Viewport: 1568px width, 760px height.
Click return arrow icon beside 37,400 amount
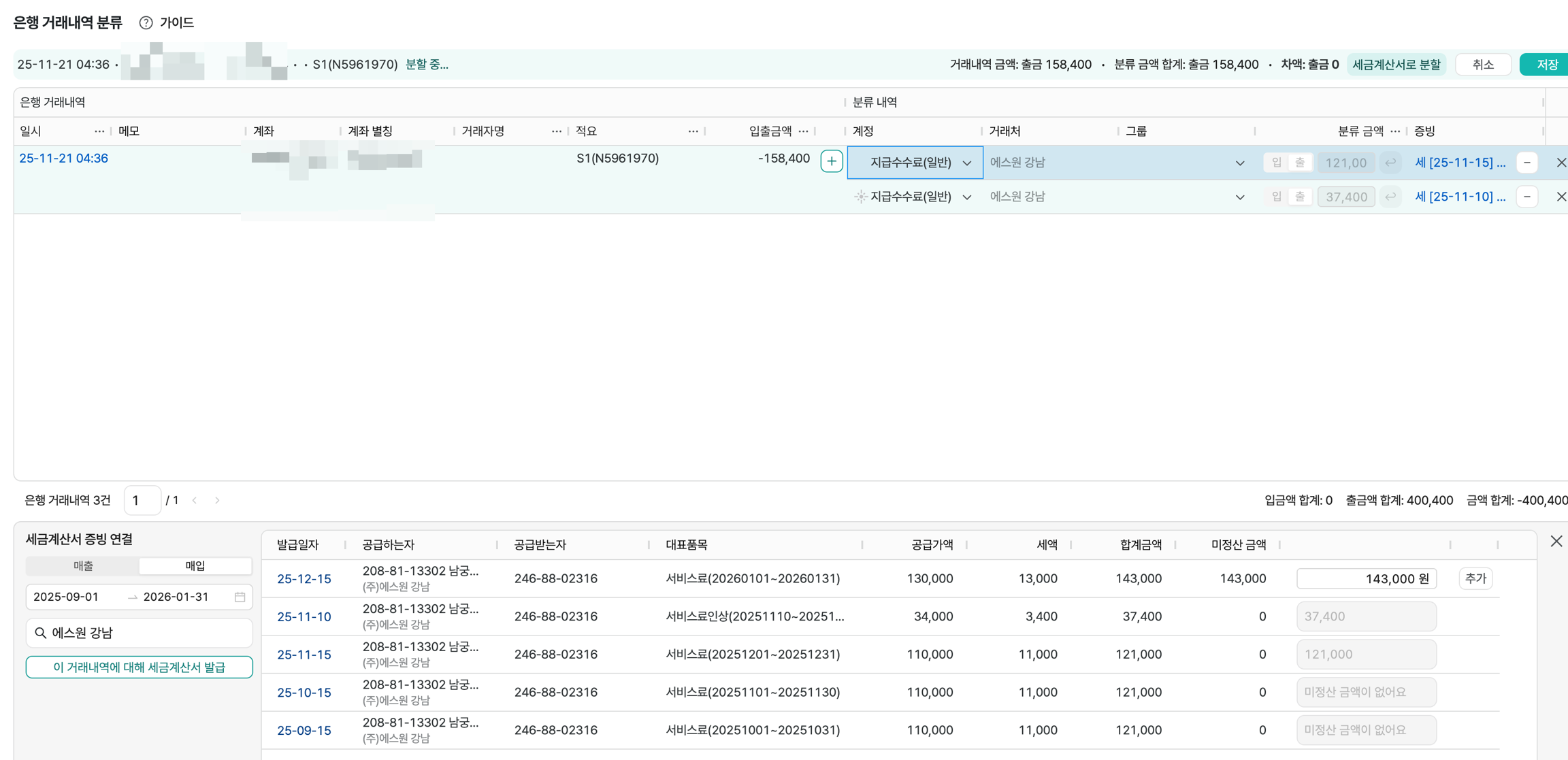[1390, 197]
